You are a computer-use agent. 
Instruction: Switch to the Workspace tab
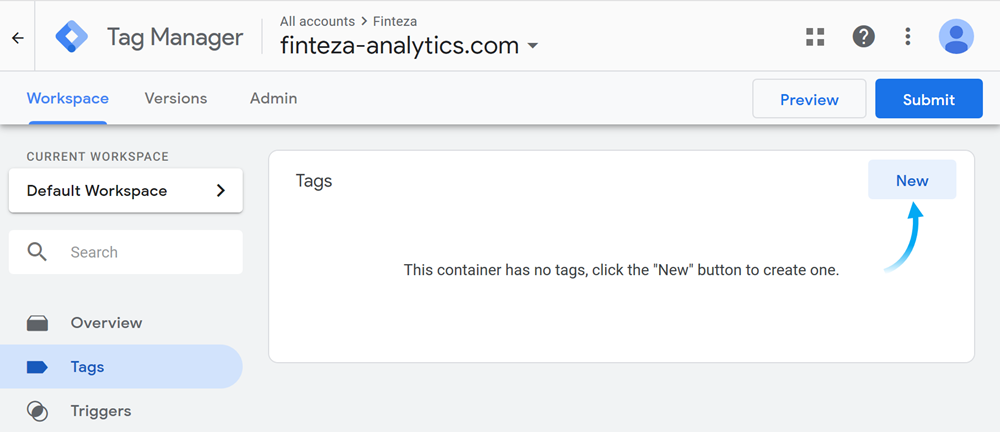[68, 99]
